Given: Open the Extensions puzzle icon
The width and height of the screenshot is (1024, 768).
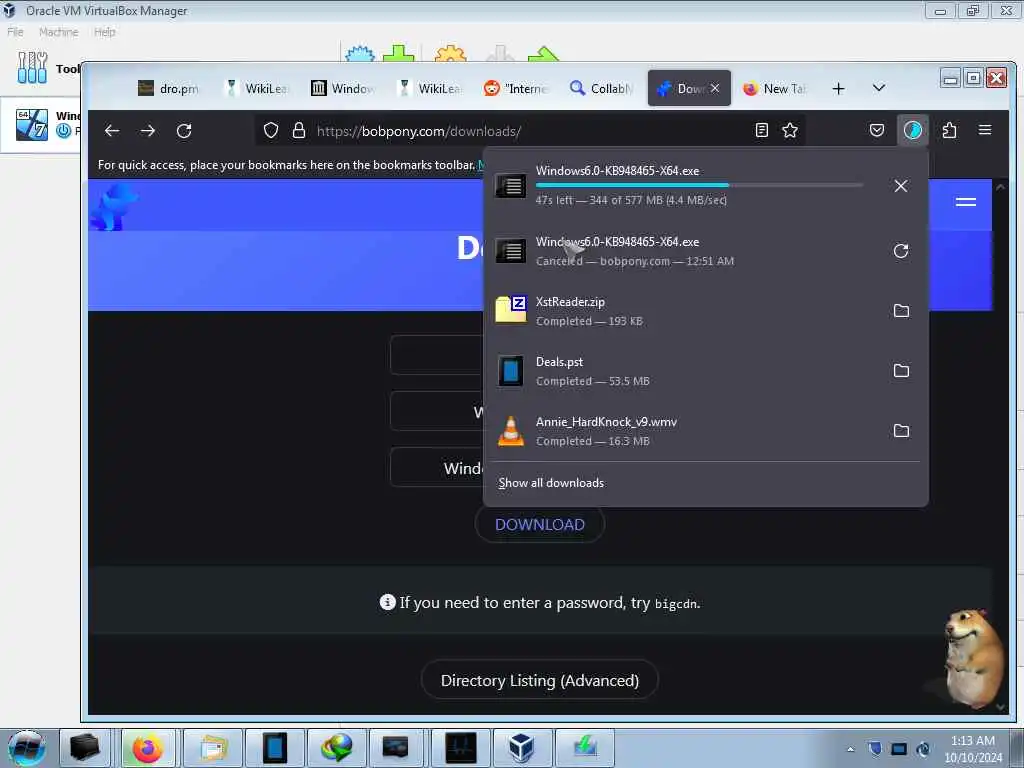Looking at the screenshot, I should (x=949, y=131).
